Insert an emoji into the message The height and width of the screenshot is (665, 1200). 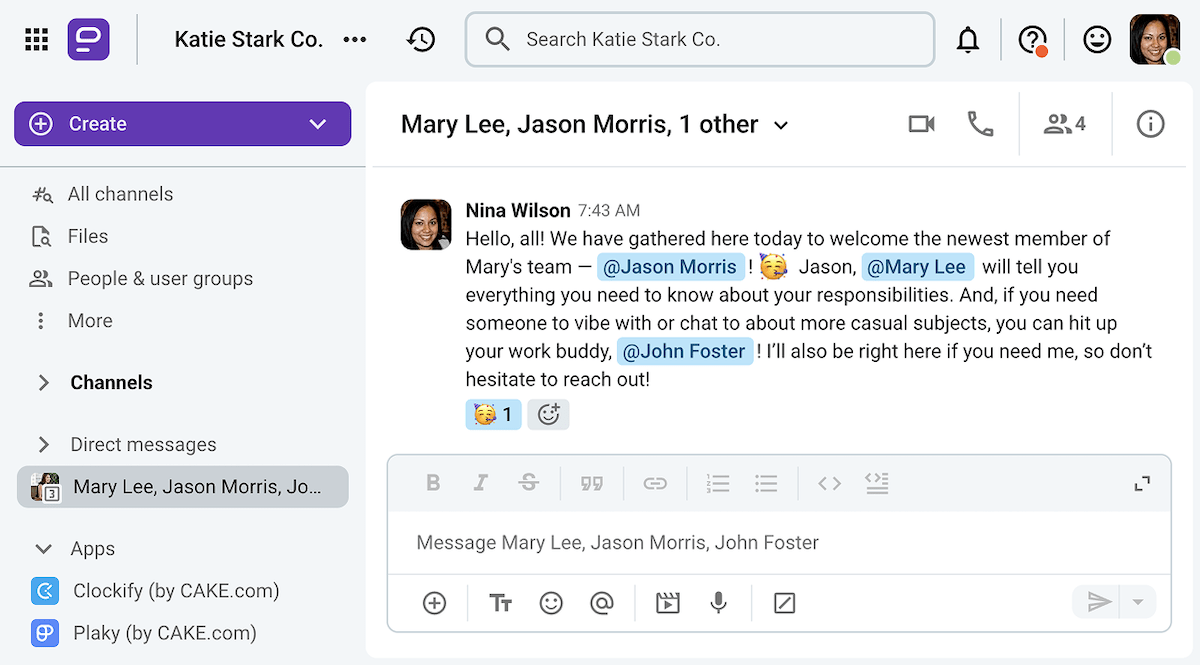click(x=551, y=603)
